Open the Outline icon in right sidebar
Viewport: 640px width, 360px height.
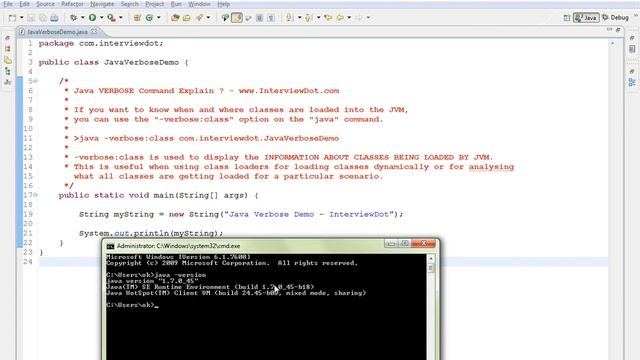click(x=632, y=82)
